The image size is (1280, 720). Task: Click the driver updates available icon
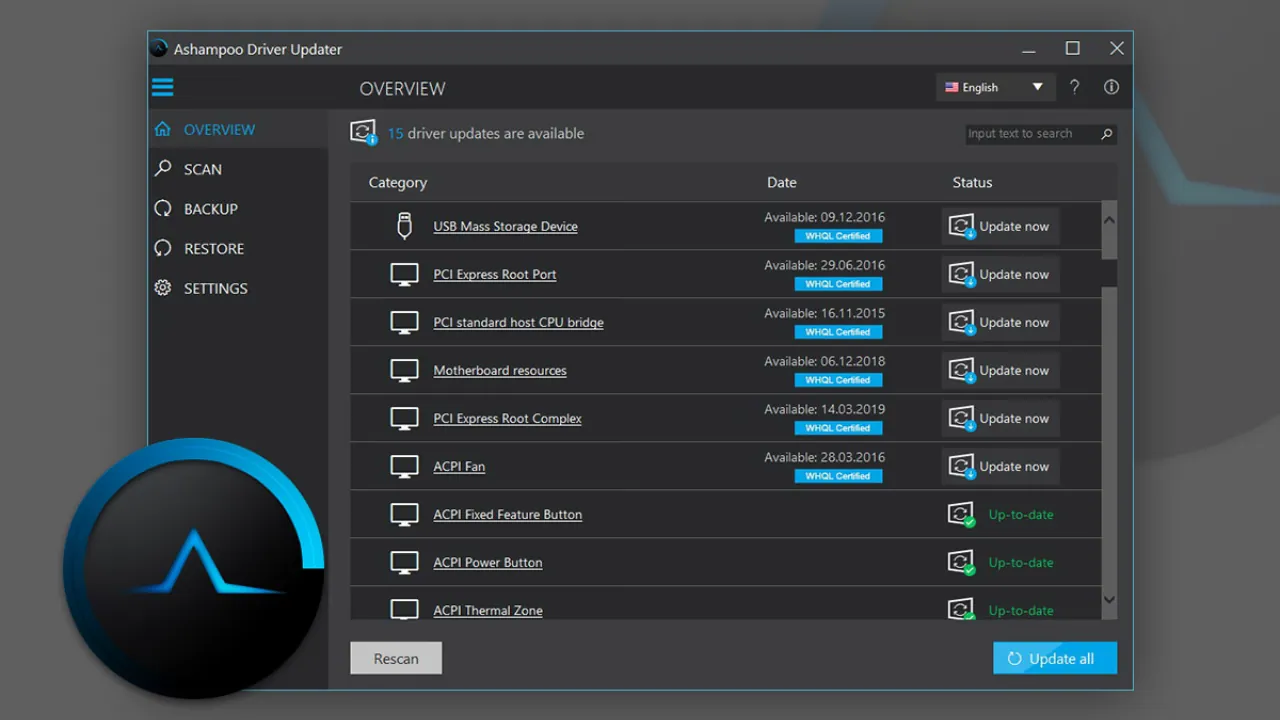click(x=364, y=132)
